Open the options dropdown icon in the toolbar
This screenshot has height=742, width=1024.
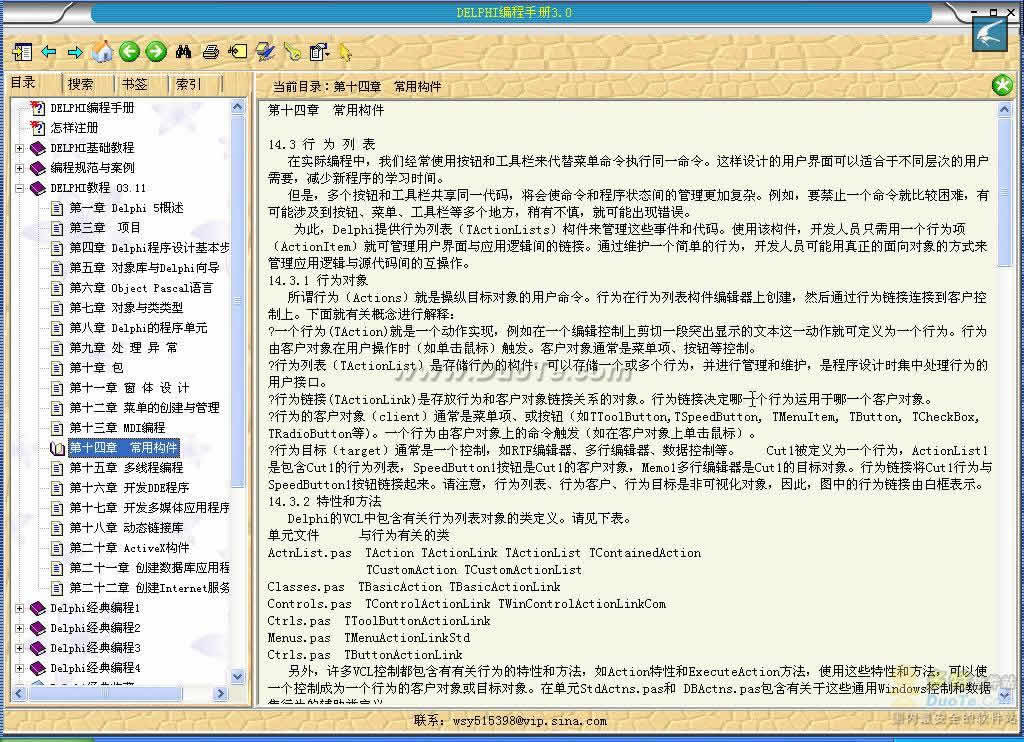coord(319,52)
